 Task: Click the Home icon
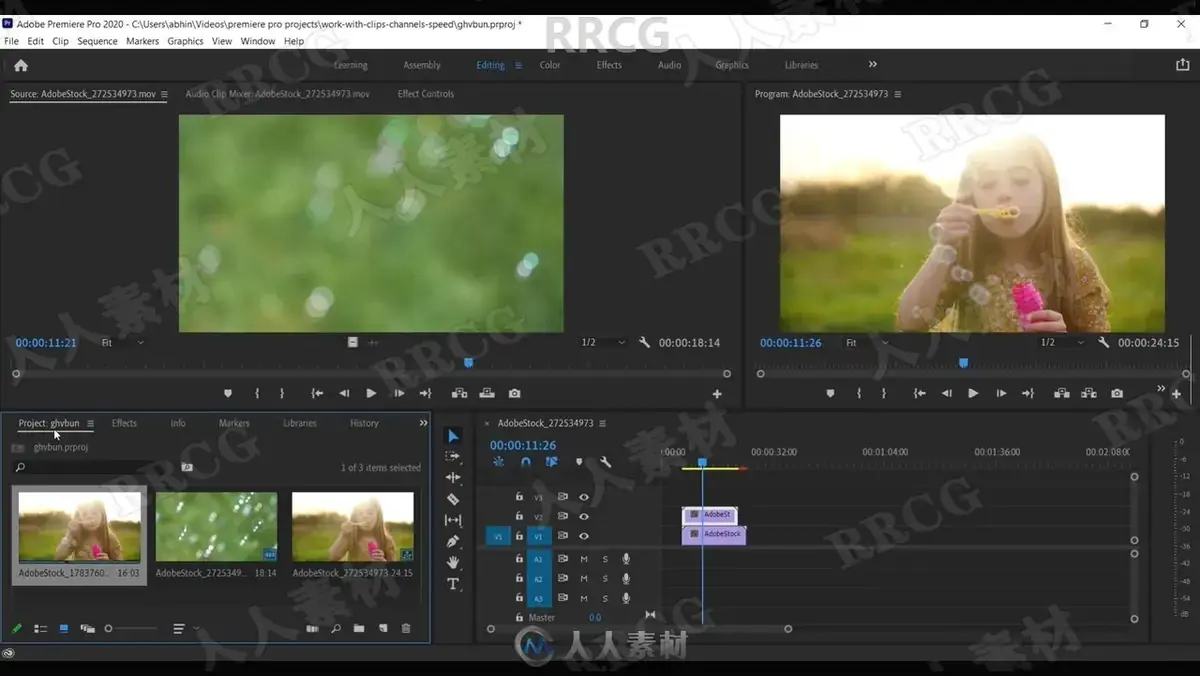pyautogui.click(x=21, y=65)
